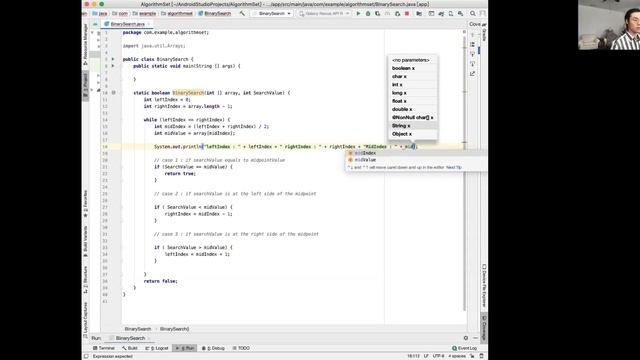This screenshot has height=360, width=640.
Task: Click the 'BinarySearch' class breadcrumb in navigation bar
Action: [x=215, y=13]
